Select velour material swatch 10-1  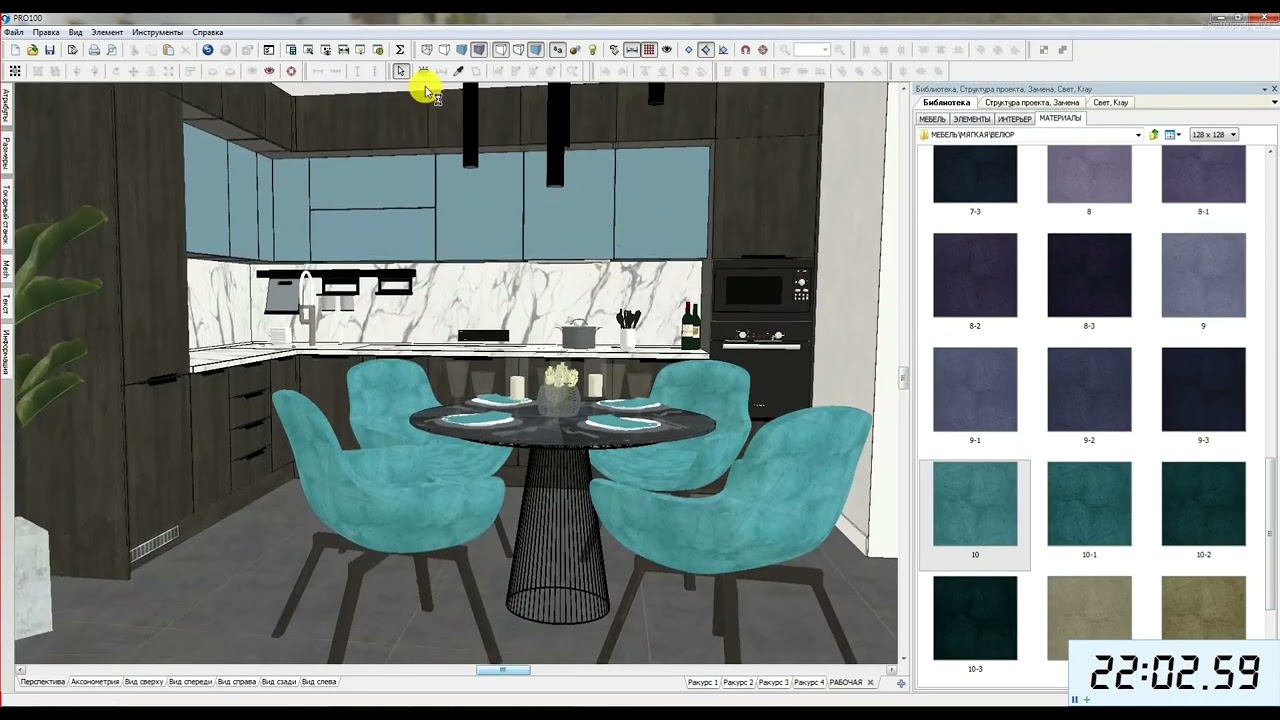[1089, 503]
